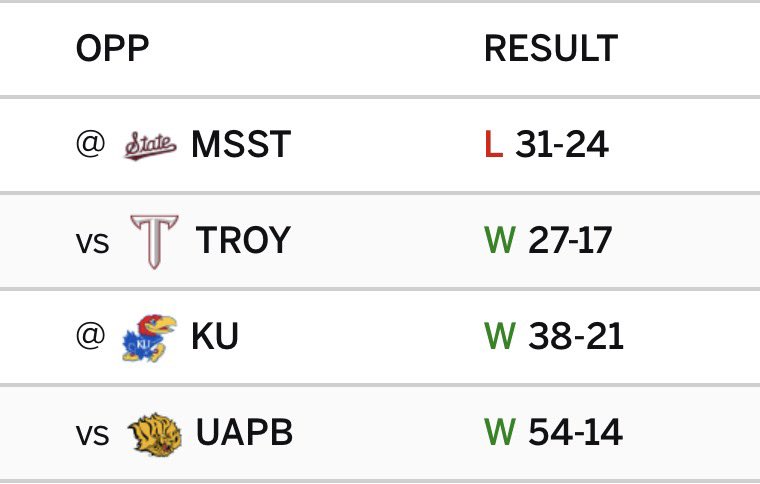
Task: Click the Kansas Jayhawks logo
Action: point(149,338)
